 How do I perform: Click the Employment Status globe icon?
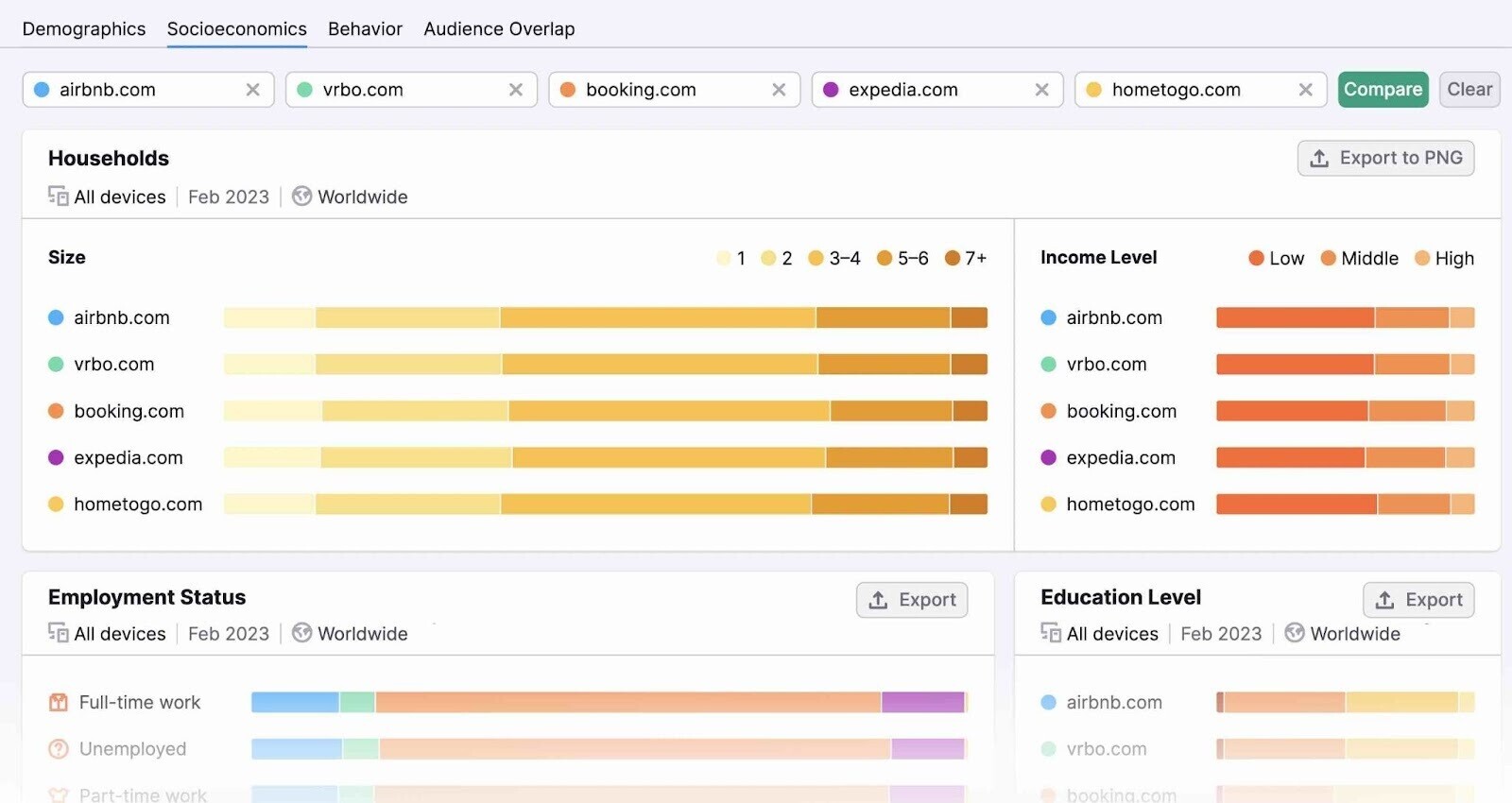coord(301,633)
